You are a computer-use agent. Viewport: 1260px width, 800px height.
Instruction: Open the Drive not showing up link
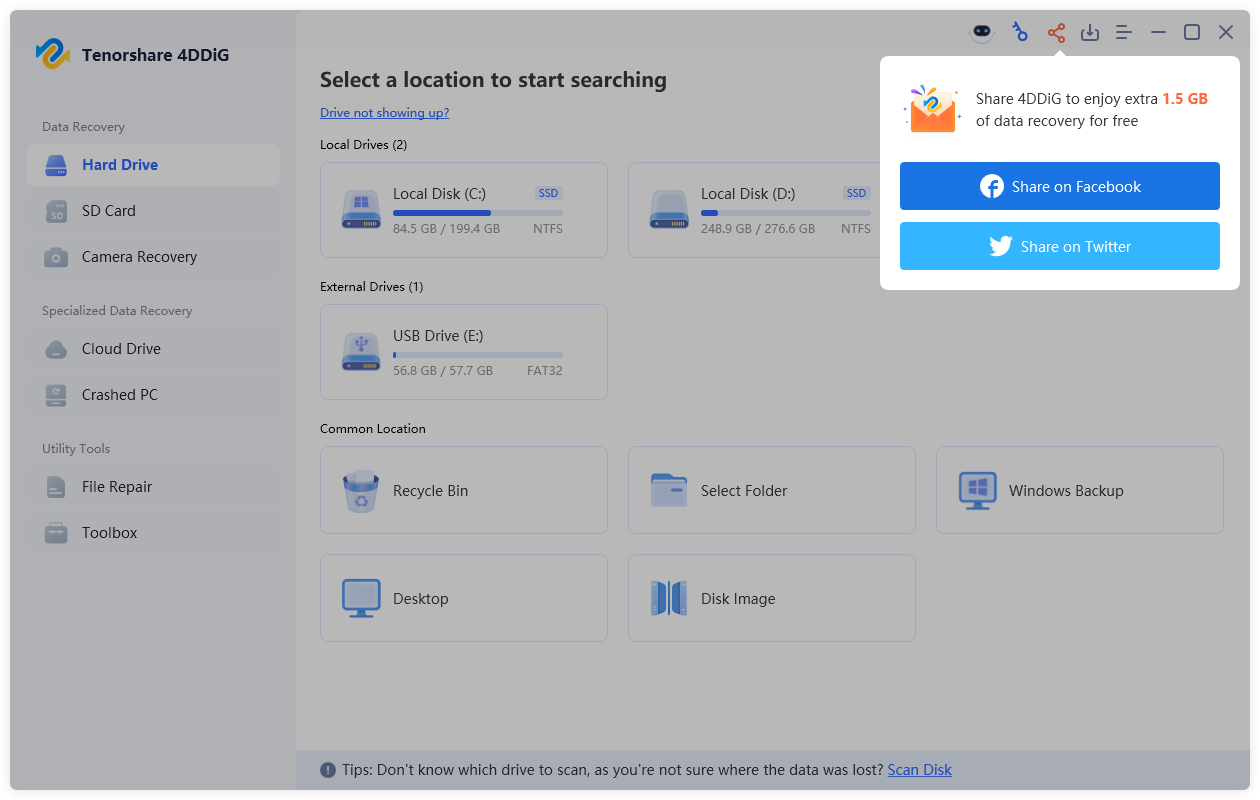(x=384, y=112)
